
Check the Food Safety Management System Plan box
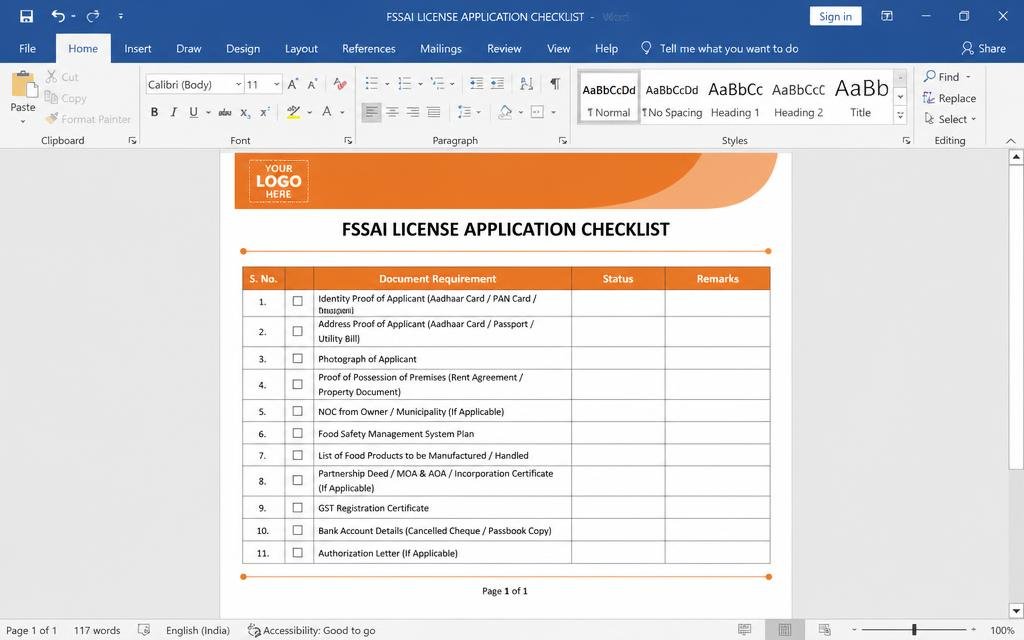pyautogui.click(x=298, y=433)
